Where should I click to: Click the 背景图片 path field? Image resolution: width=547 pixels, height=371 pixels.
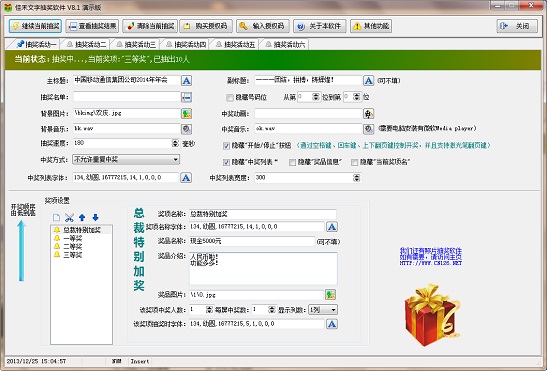coord(127,113)
